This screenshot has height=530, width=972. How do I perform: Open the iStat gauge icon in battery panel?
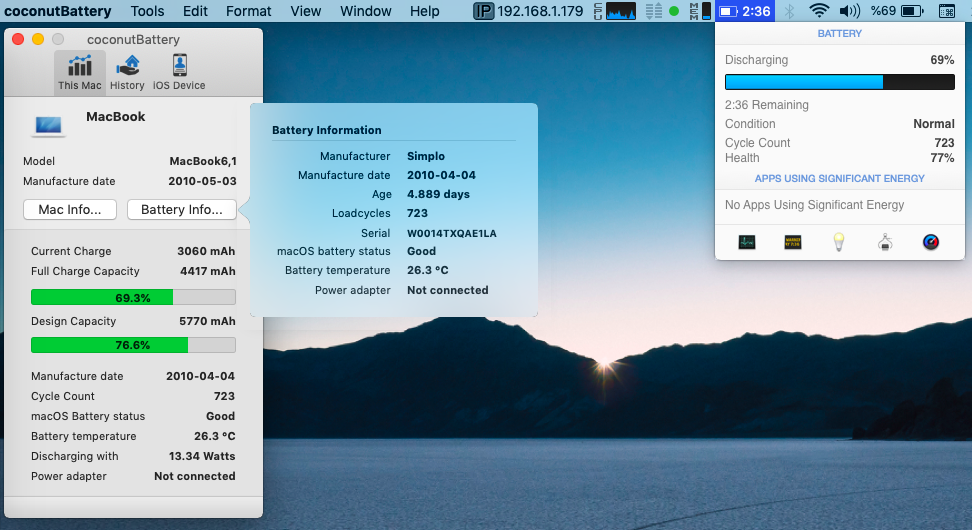click(x=930, y=242)
